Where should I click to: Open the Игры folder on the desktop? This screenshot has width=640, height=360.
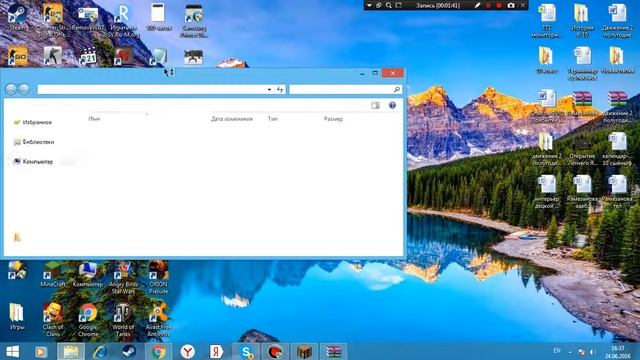(17, 317)
